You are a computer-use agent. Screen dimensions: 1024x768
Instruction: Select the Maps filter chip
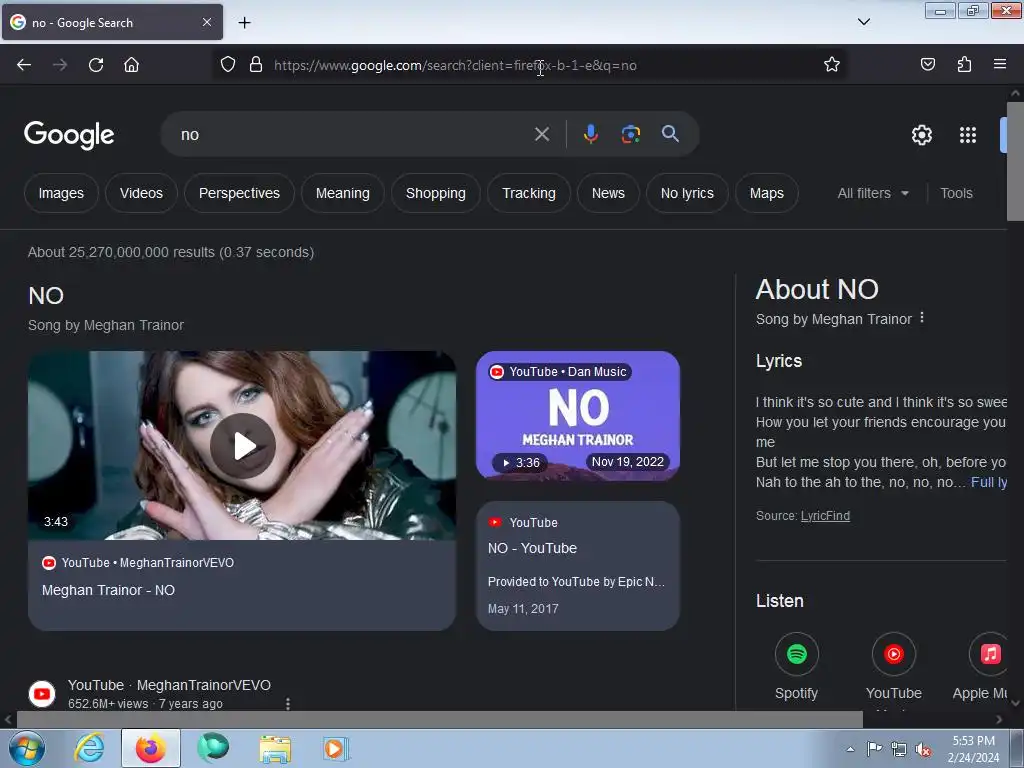pyautogui.click(x=767, y=193)
